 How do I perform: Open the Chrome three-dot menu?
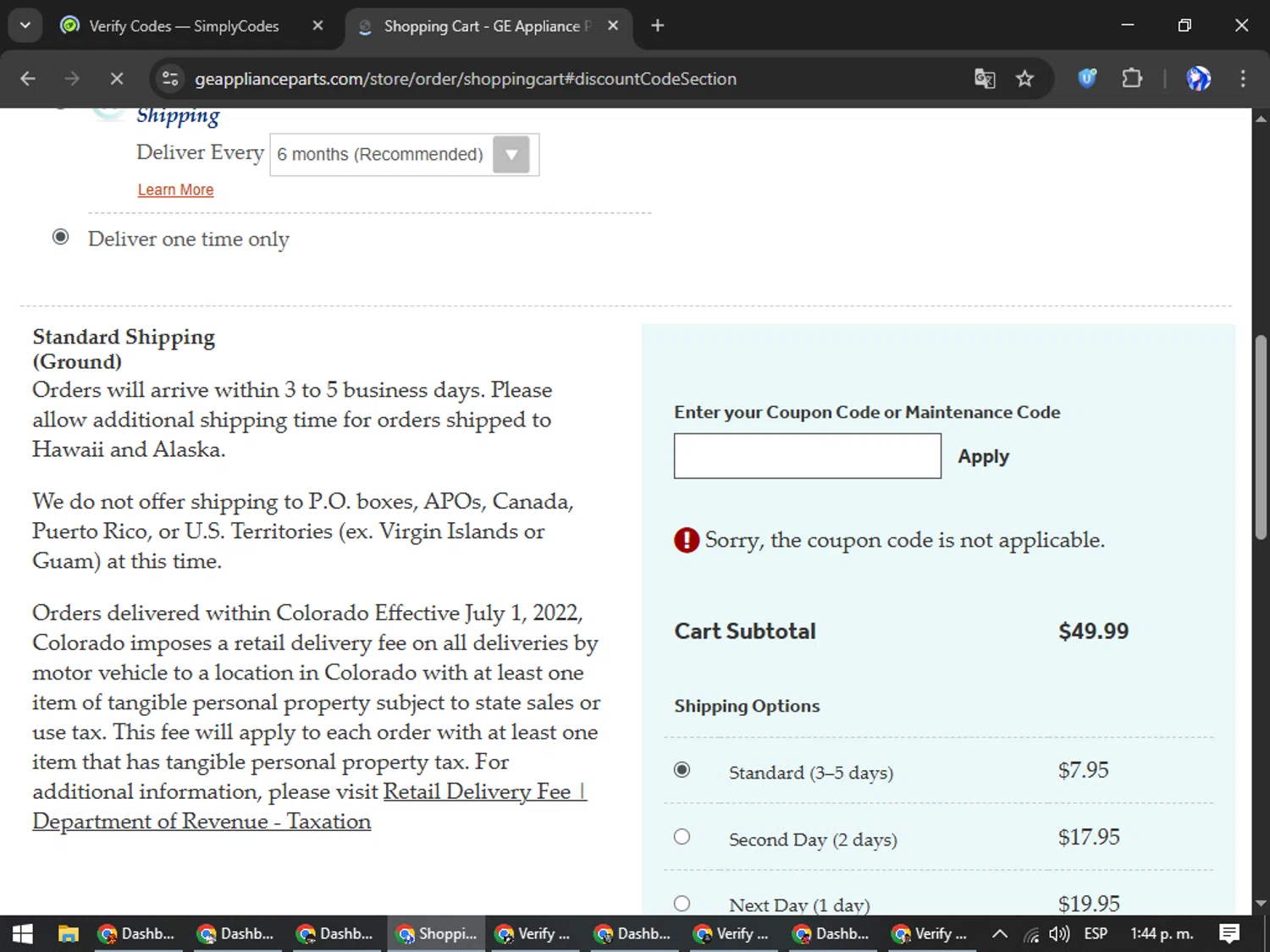click(x=1243, y=79)
